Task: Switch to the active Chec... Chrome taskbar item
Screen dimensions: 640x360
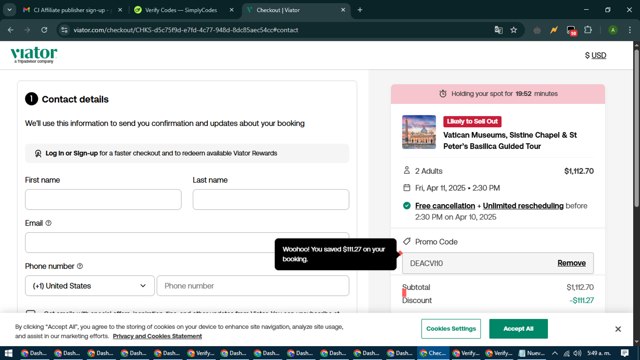Action: click(433, 353)
